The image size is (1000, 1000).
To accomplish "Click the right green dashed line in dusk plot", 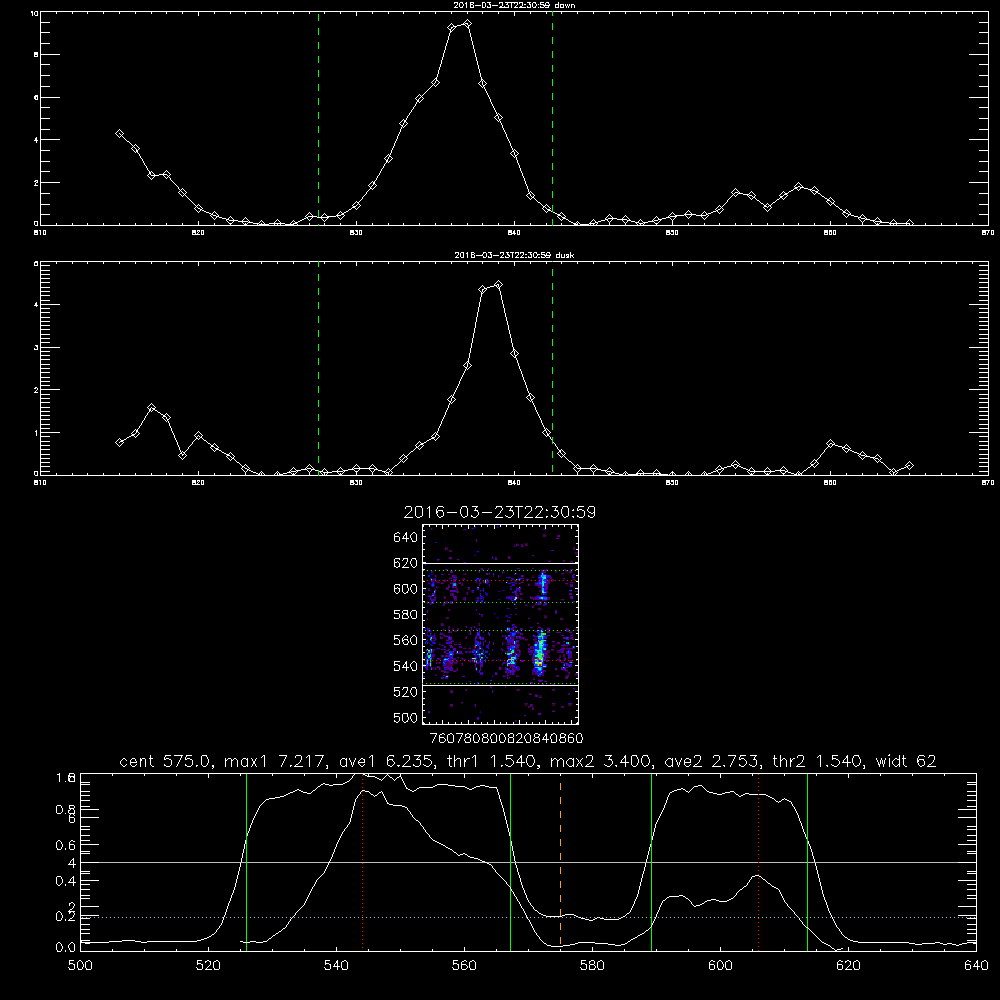I will (x=552, y=369).
